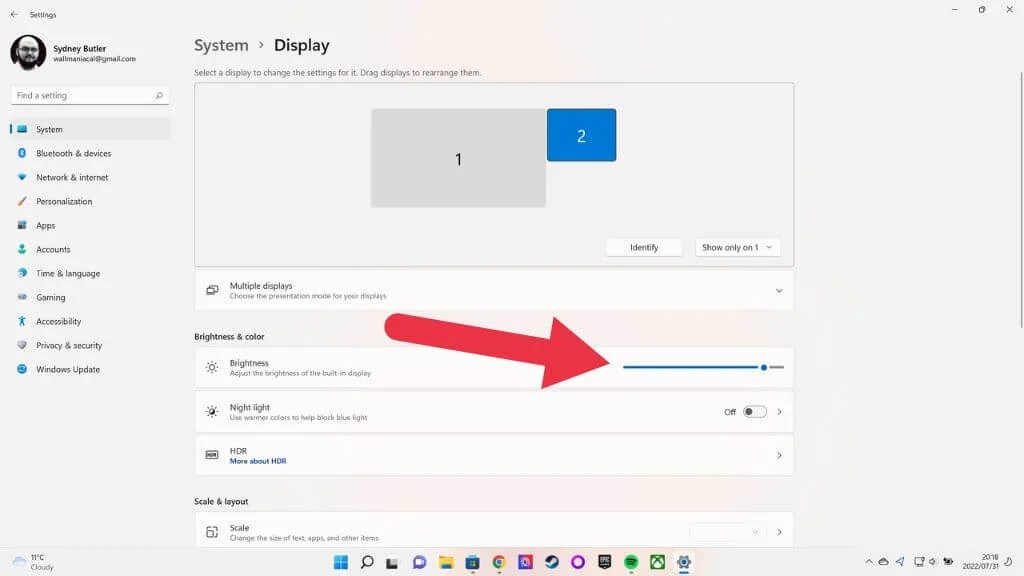Expand the hidden icons tray arrow
The height and width of the screenshot is (576, 1024).
[x=869, y=562]
